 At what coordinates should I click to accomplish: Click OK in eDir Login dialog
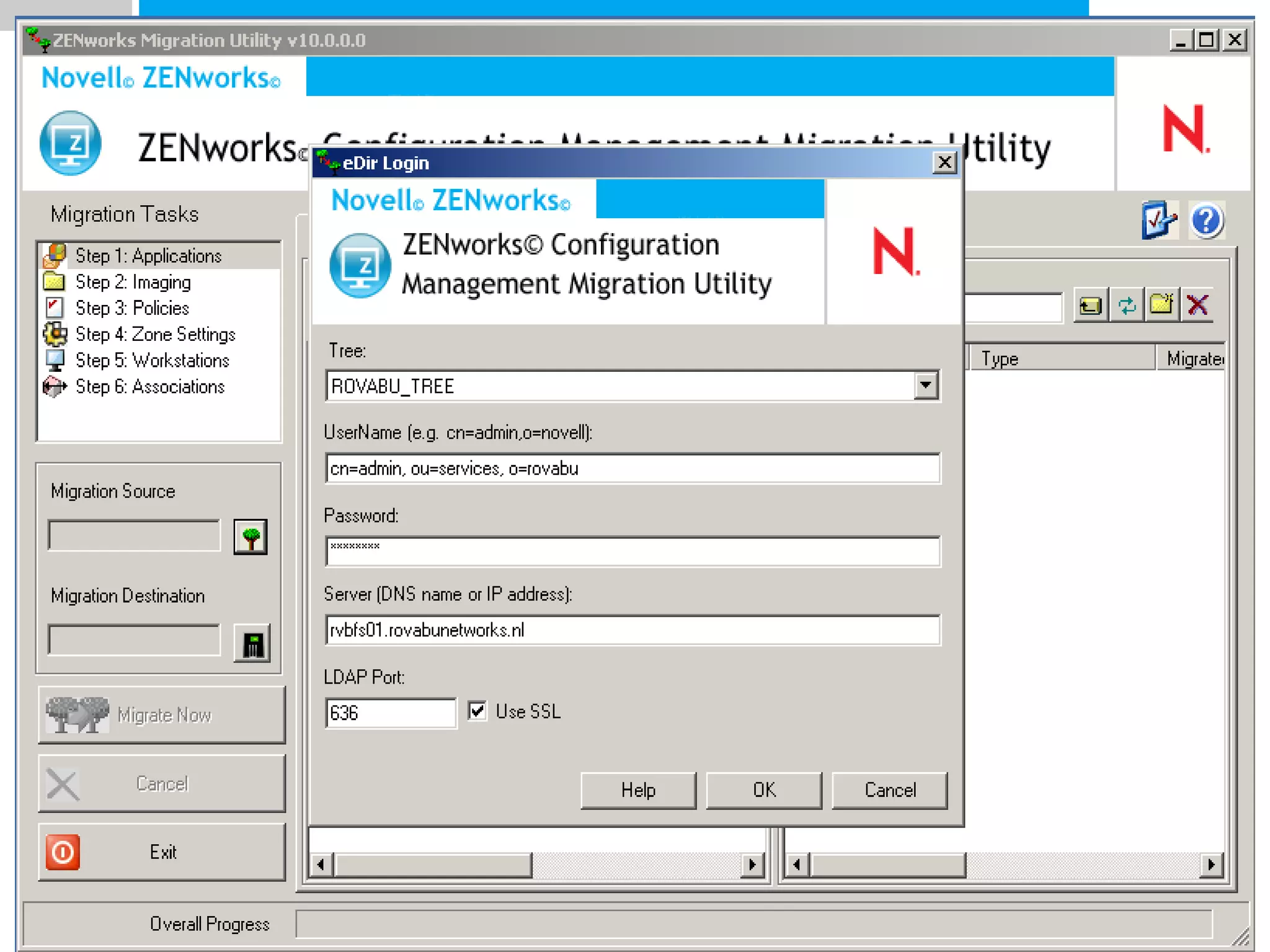coord(763,790)
